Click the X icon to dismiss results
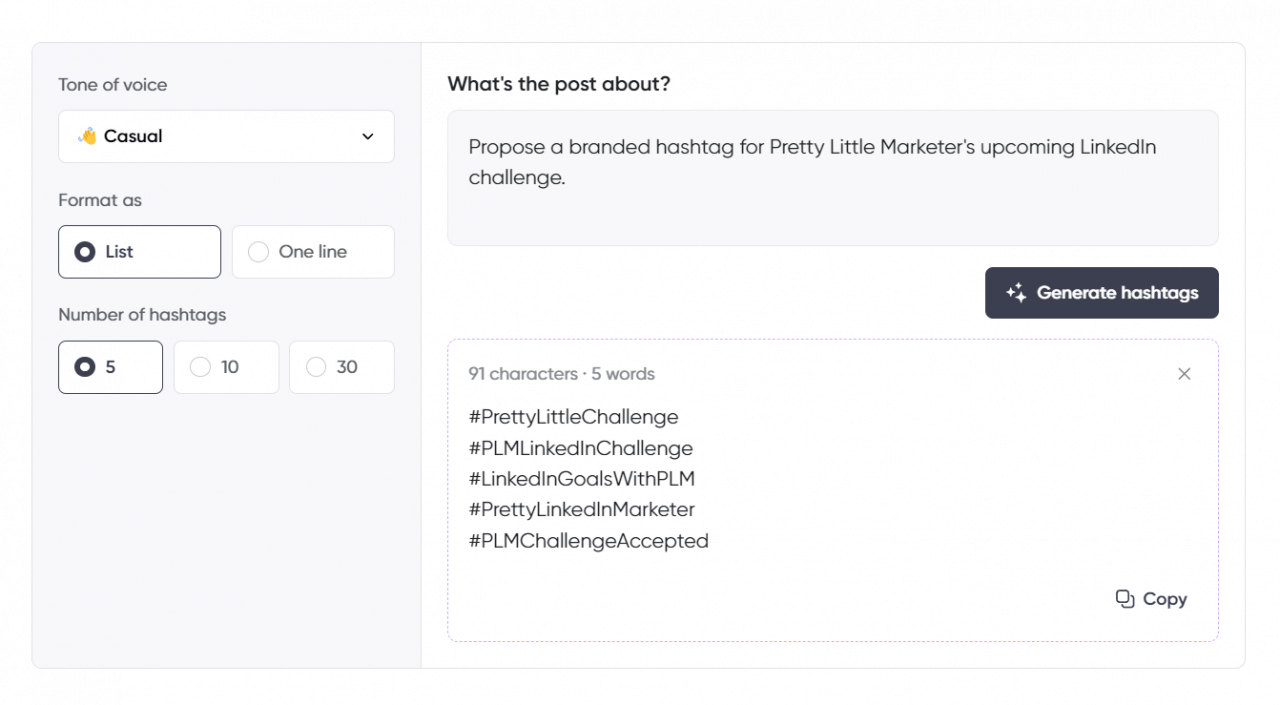The height and width of the screenshot is (705, 1280). 1184,373
